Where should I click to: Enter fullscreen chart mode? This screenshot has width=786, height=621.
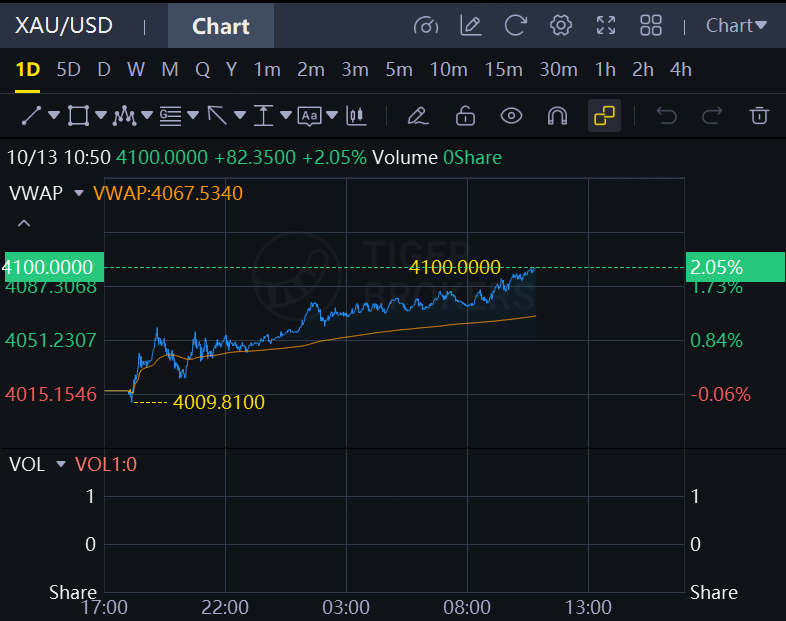pos(606,26)
